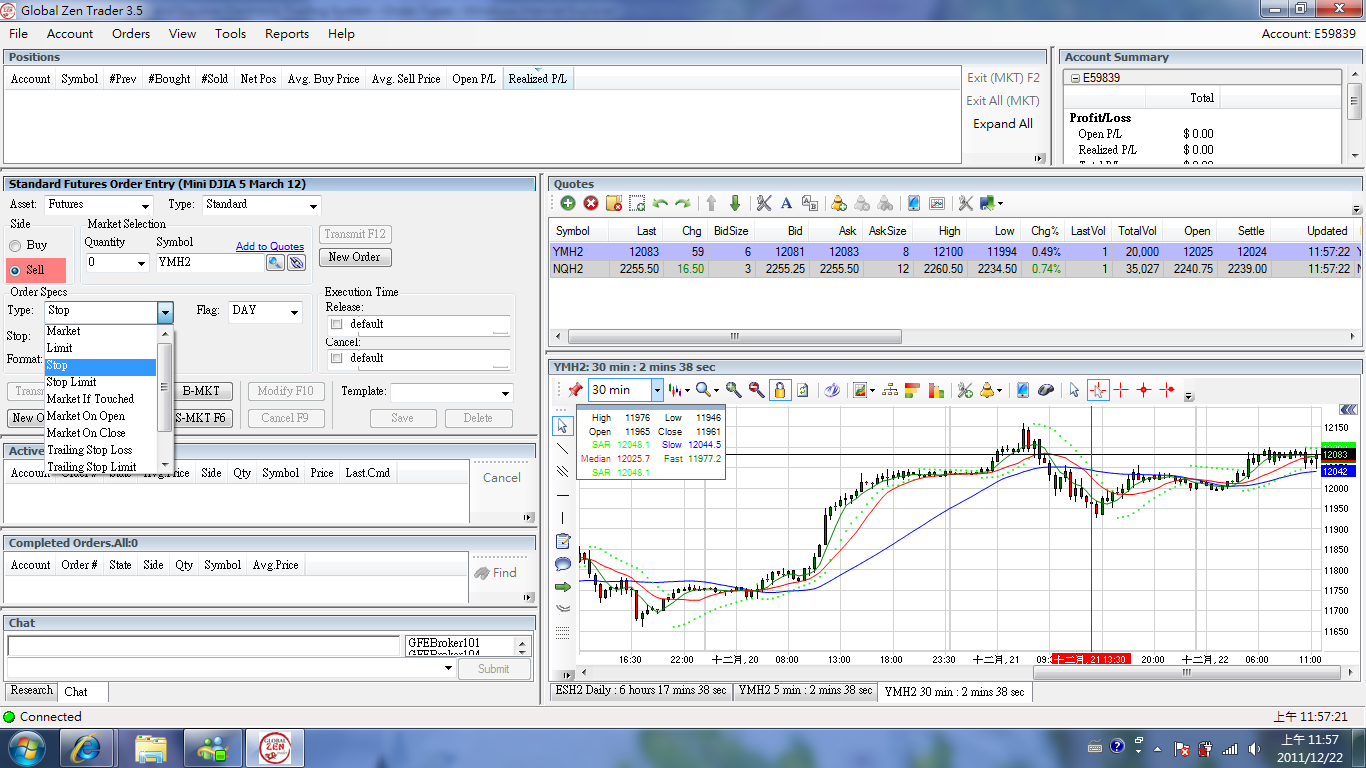
Task: Open Internet Explorer from the taskbar
Action: pyautogui.click(x=86, y=746)
